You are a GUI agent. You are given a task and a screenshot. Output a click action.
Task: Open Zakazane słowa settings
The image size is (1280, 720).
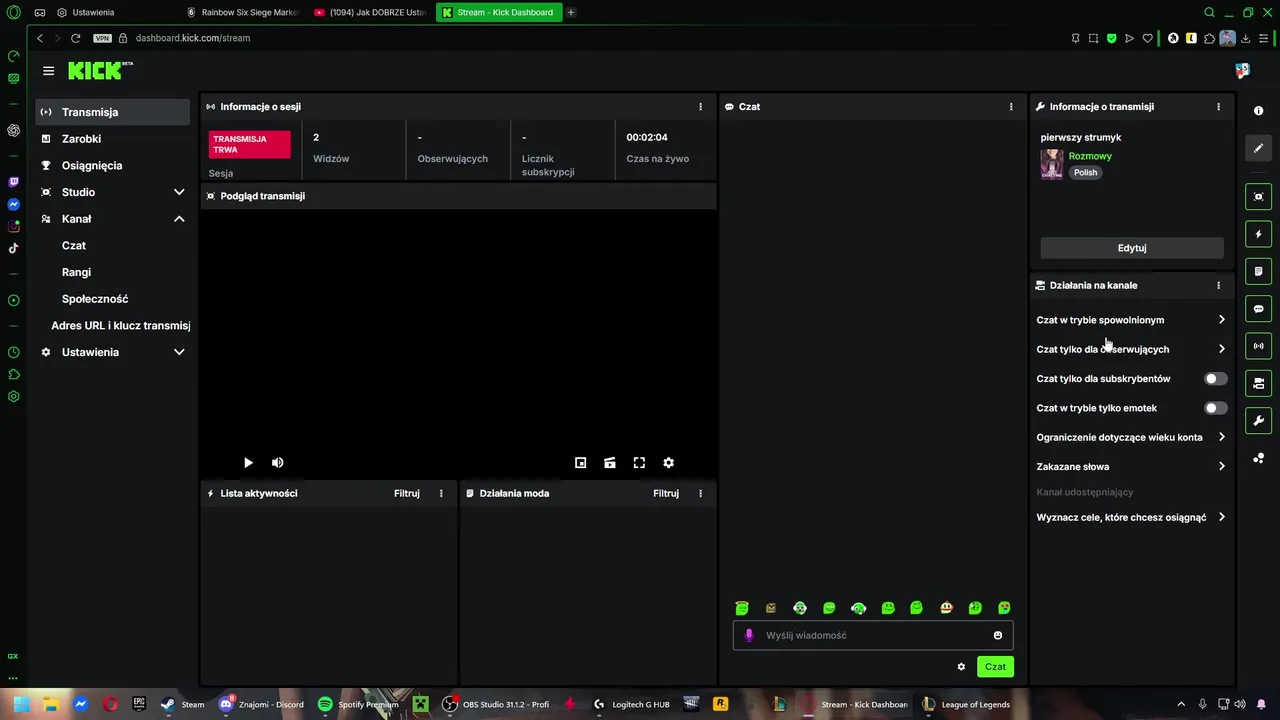tap(1131, 467)
